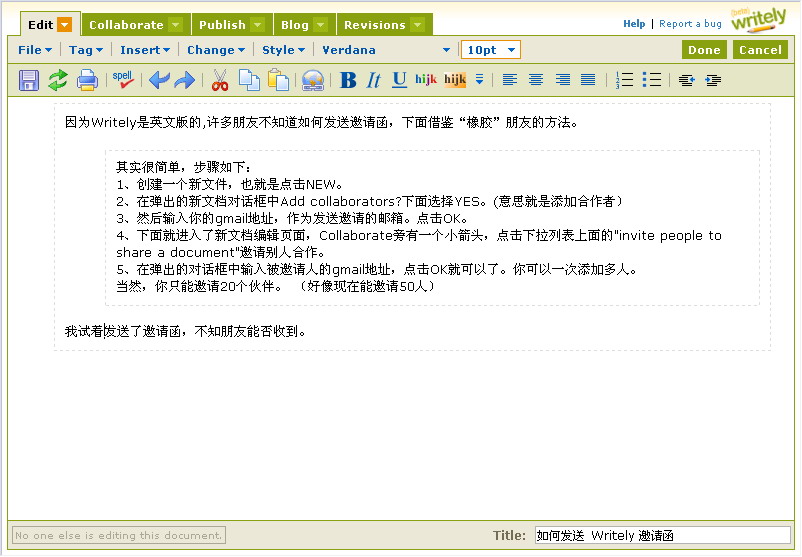Image resolution: width=802 pixels, height=557 pixels.
Task: Expand more formatting options arrow
Action: [479, 79]
